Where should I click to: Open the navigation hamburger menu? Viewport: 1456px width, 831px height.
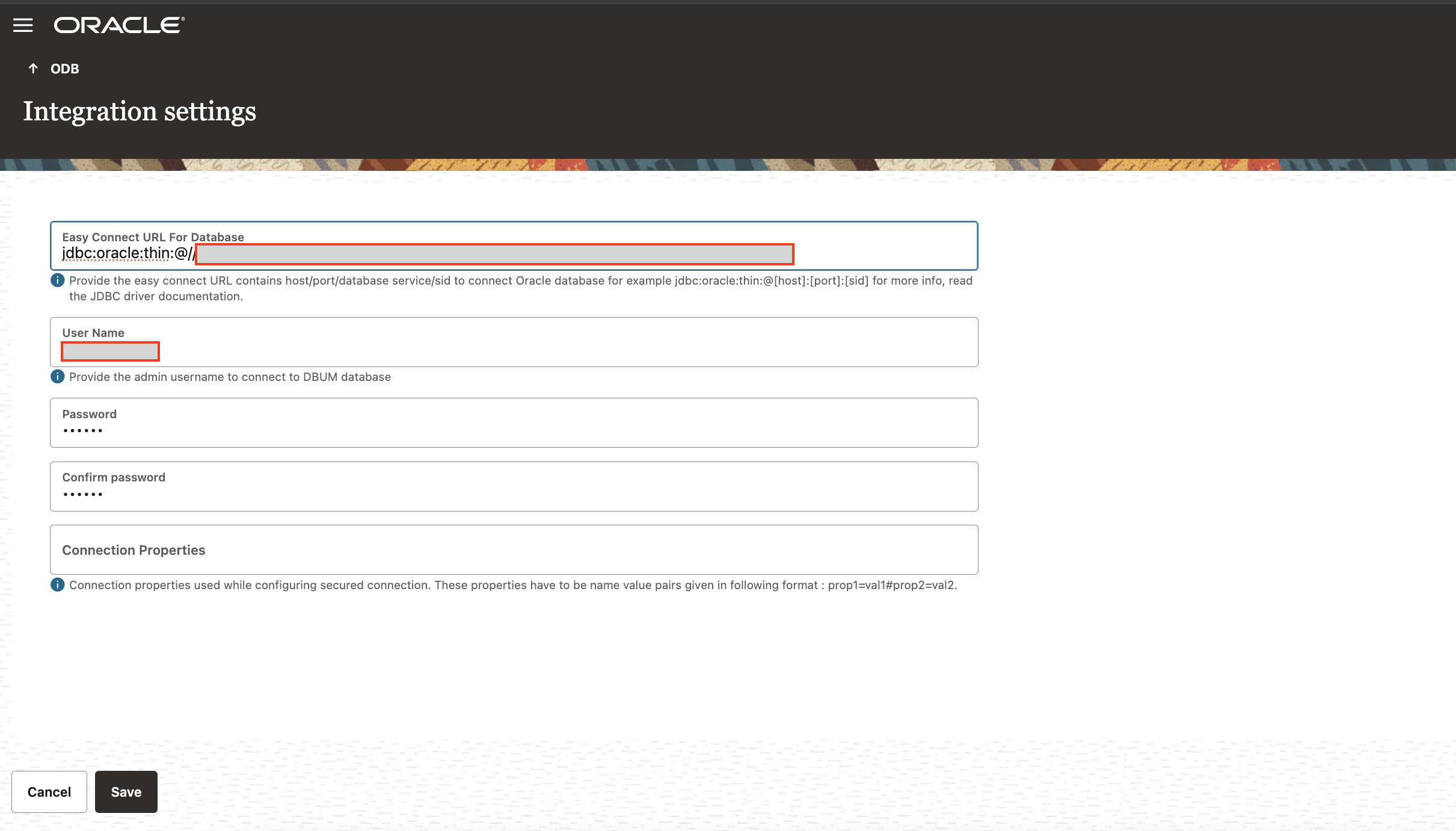(23, 25)
